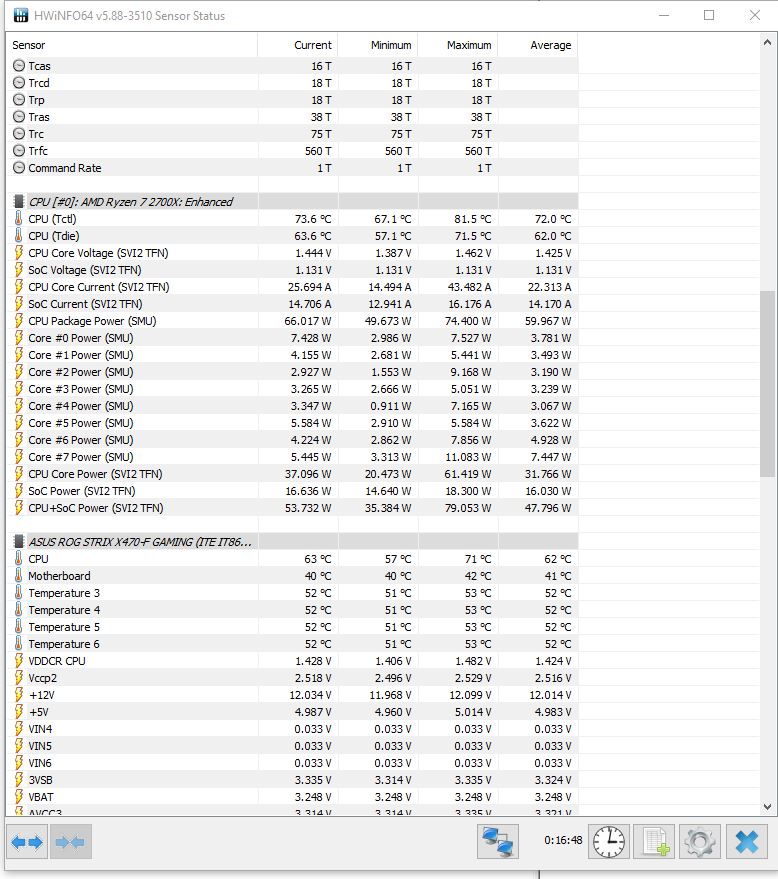This screenshot has height=879, width=778.
Task: Click the scrollbar up arrow
Action: coord(767,43)
